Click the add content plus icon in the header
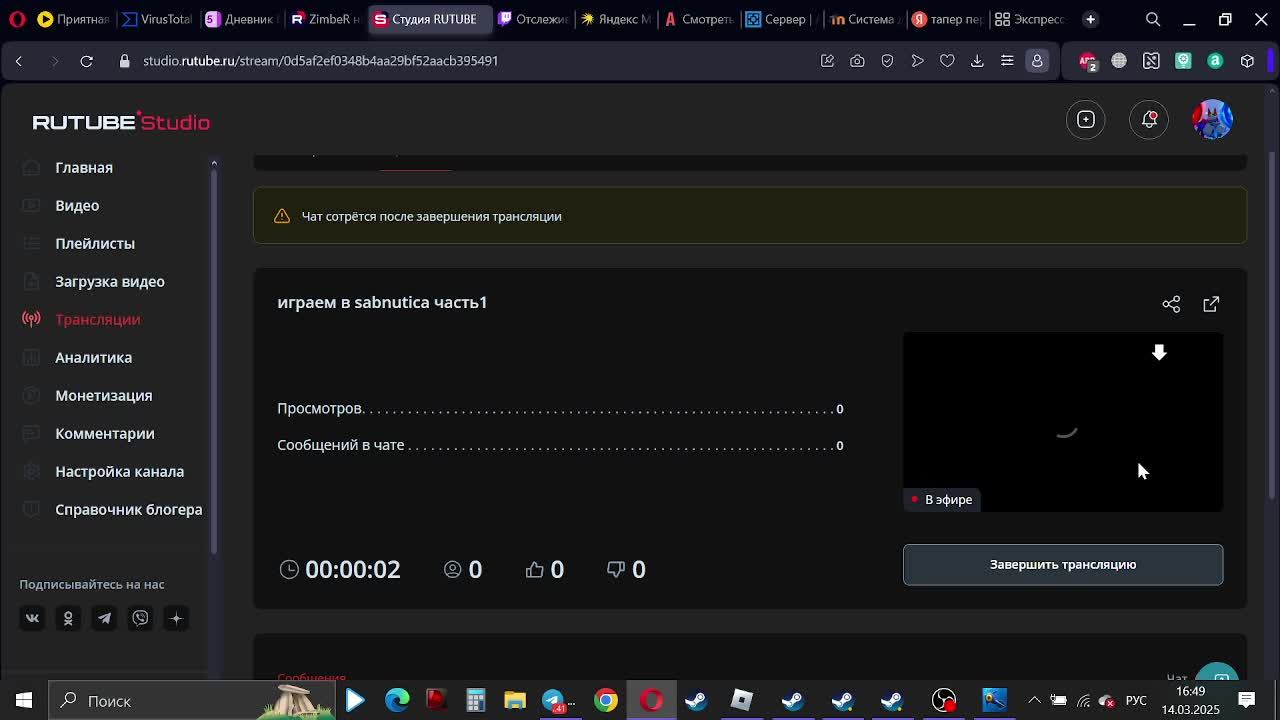 (1086, 120)
